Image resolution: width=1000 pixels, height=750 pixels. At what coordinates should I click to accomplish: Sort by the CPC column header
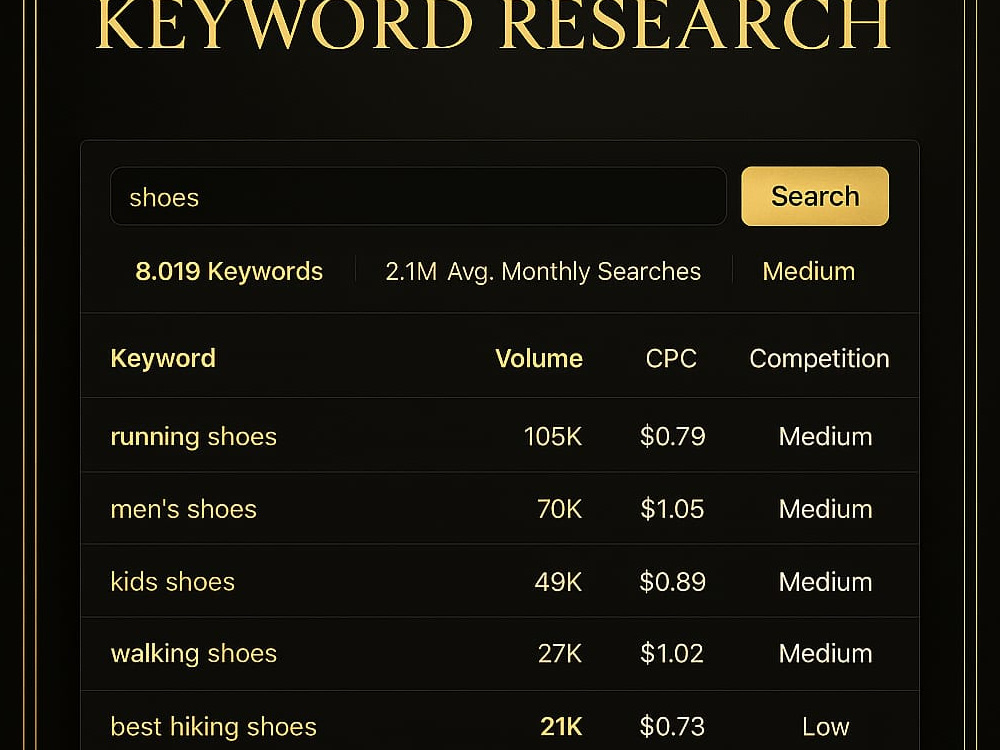click(x=671, y=358)
